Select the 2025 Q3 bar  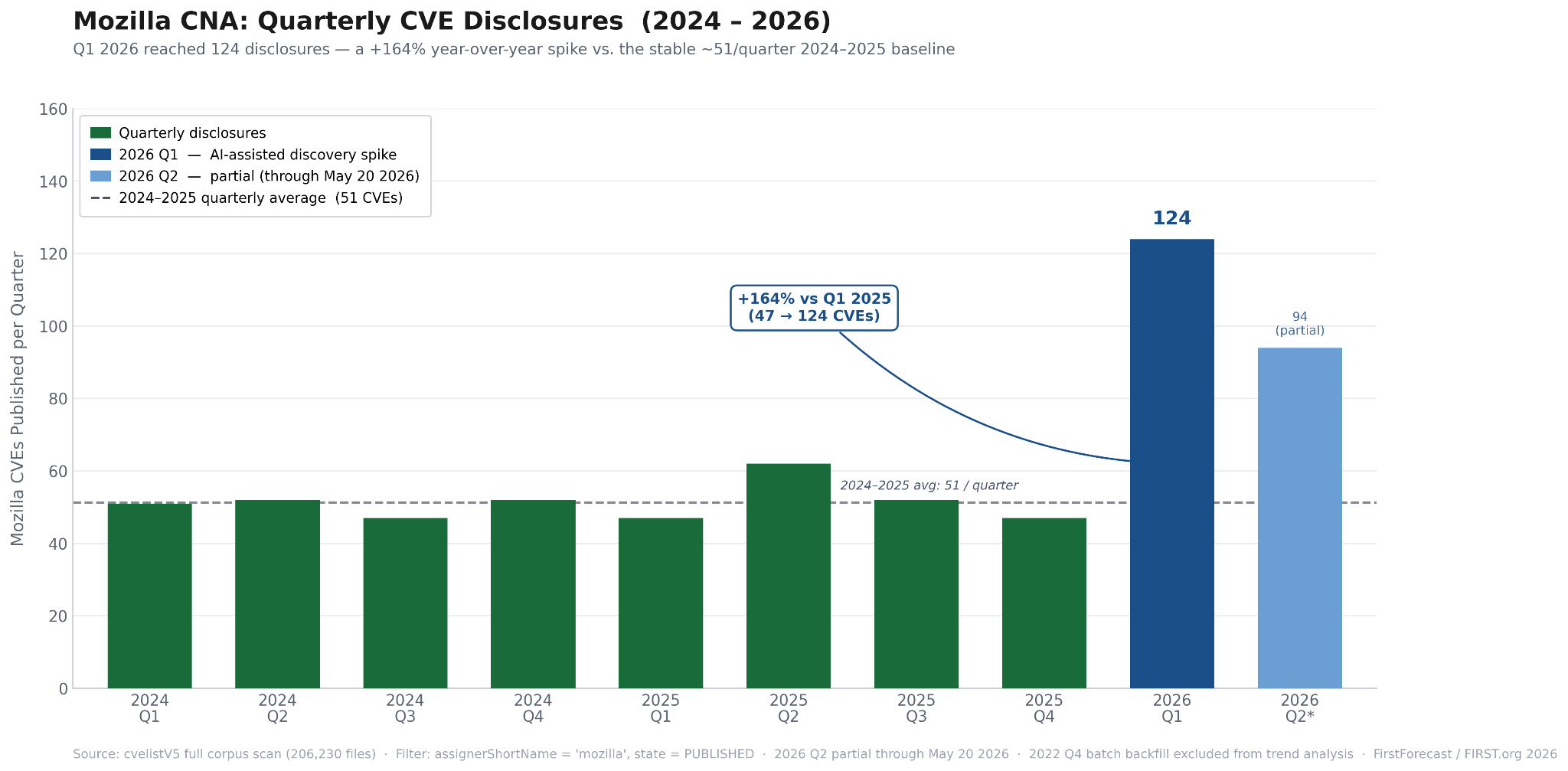[916, 594]
